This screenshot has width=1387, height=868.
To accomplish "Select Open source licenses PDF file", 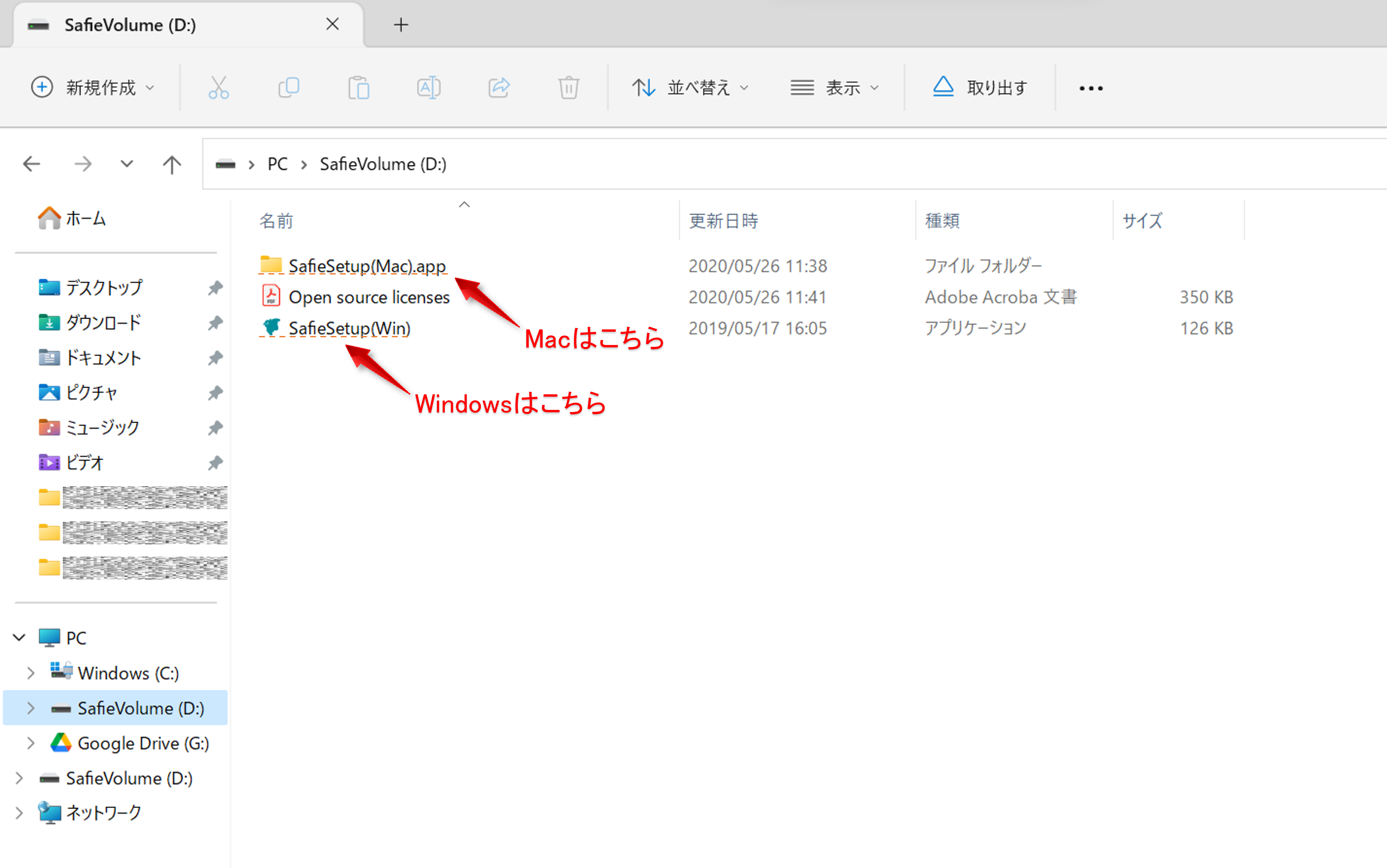I will 369,297.
